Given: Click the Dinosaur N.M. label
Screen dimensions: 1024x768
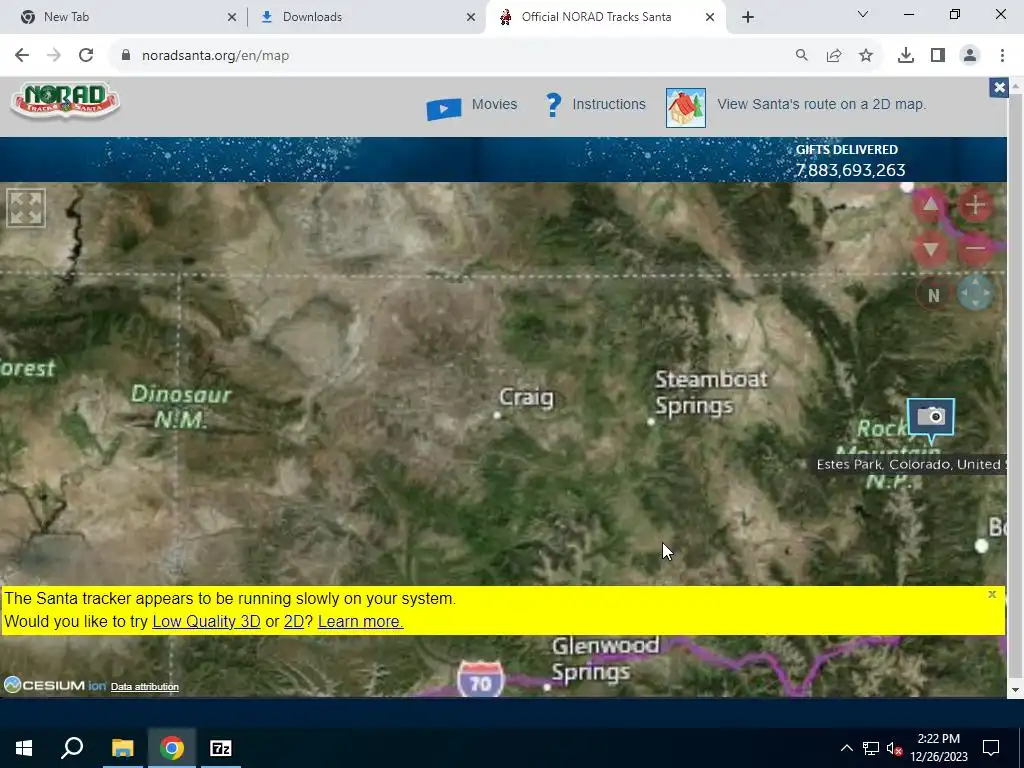Looking at the screenshot, I should 180,406.
